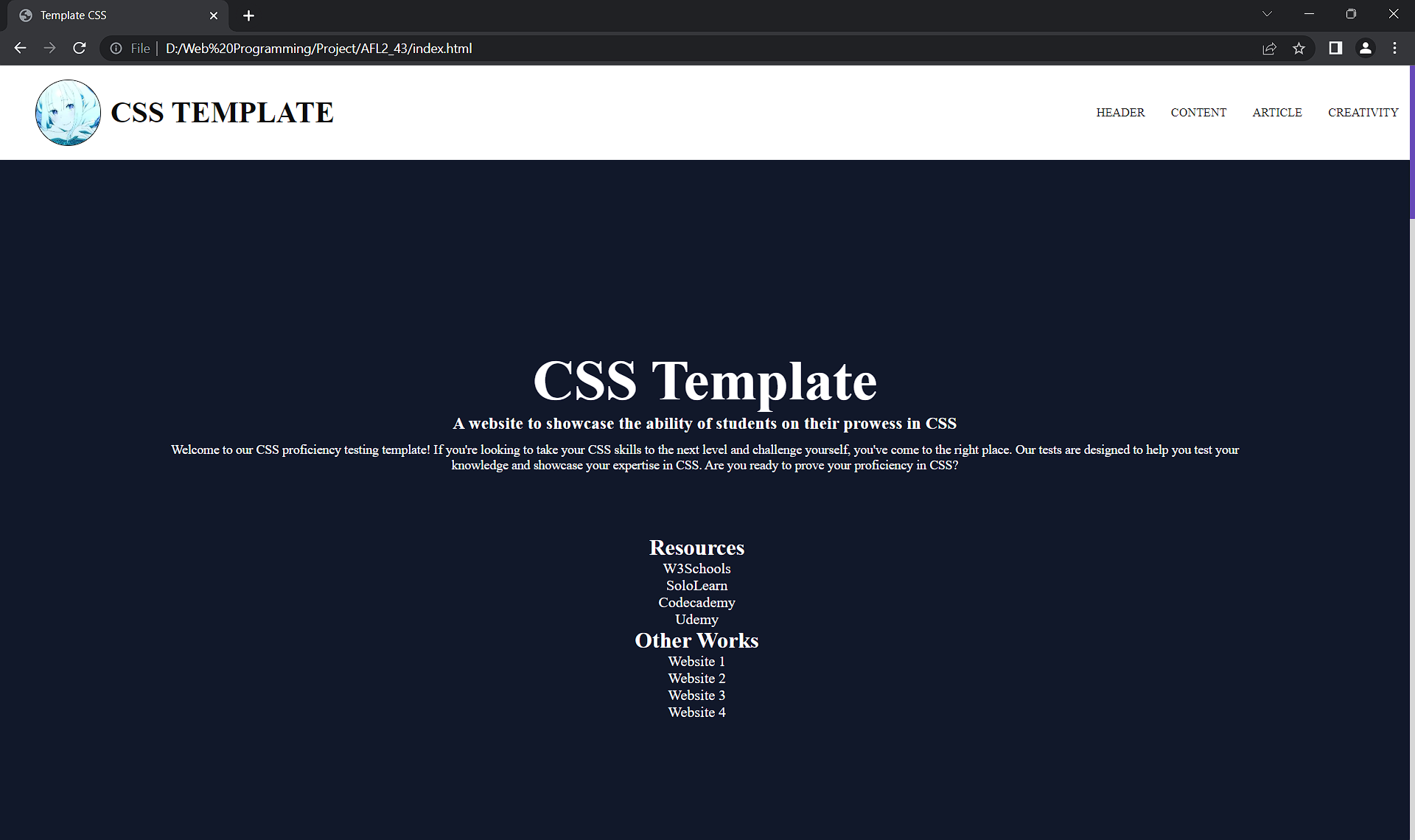
Task: Click the forward navigation arrow
Action: 49,48
